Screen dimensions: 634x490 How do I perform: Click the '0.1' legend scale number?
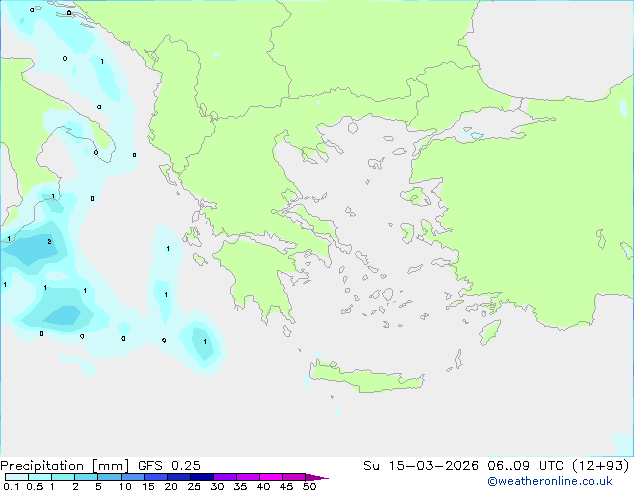point(11,486)
